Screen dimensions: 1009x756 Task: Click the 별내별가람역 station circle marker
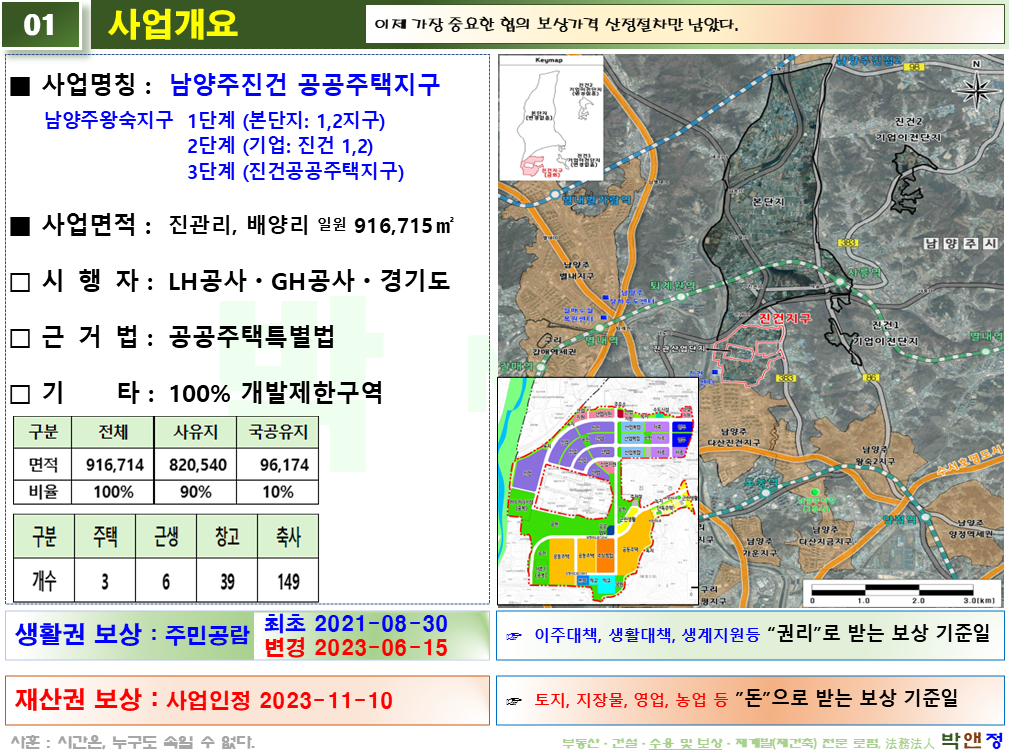click(x=555, y=194)
